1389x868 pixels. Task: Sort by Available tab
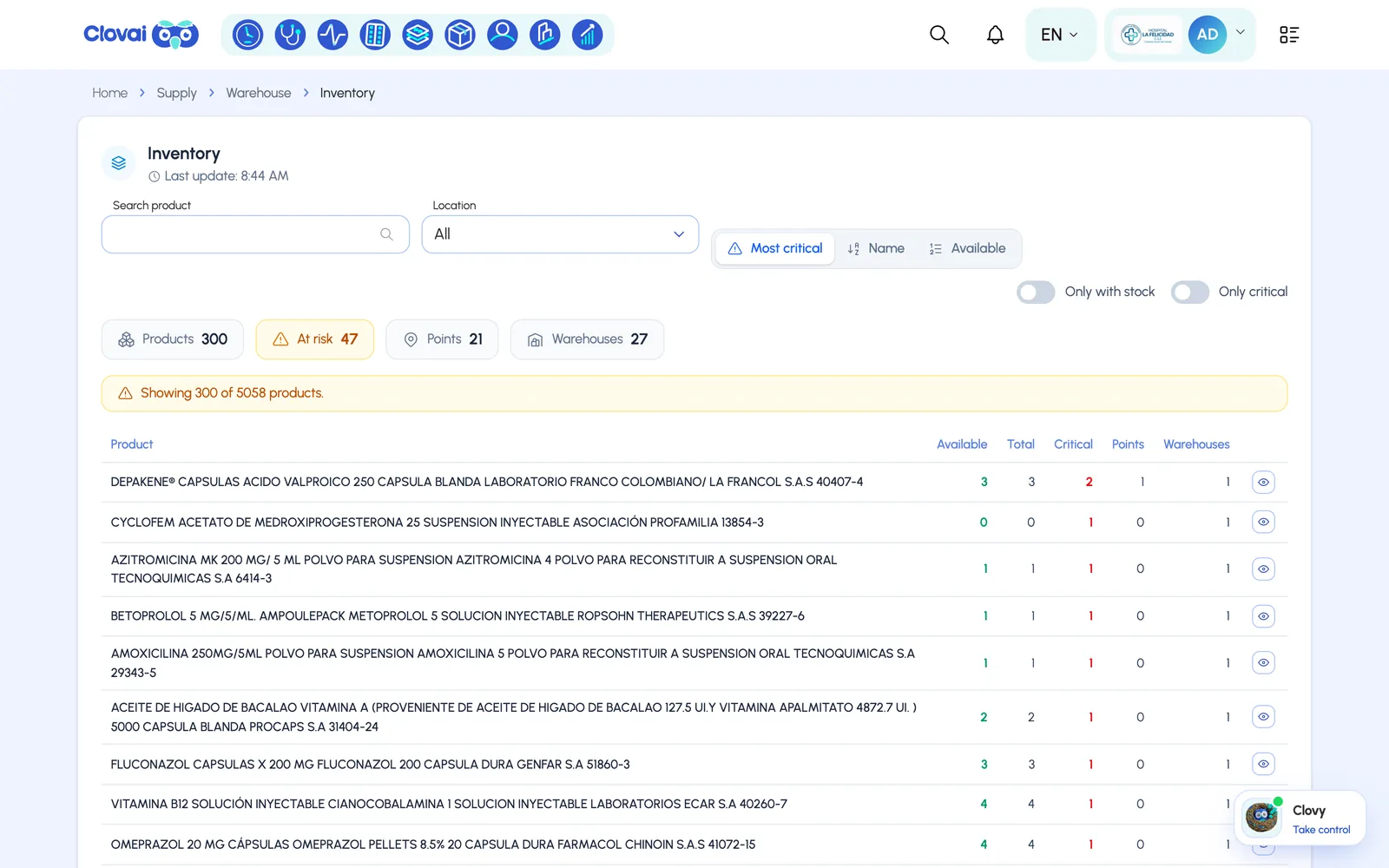pyautogui.click(x=967, y=248)
